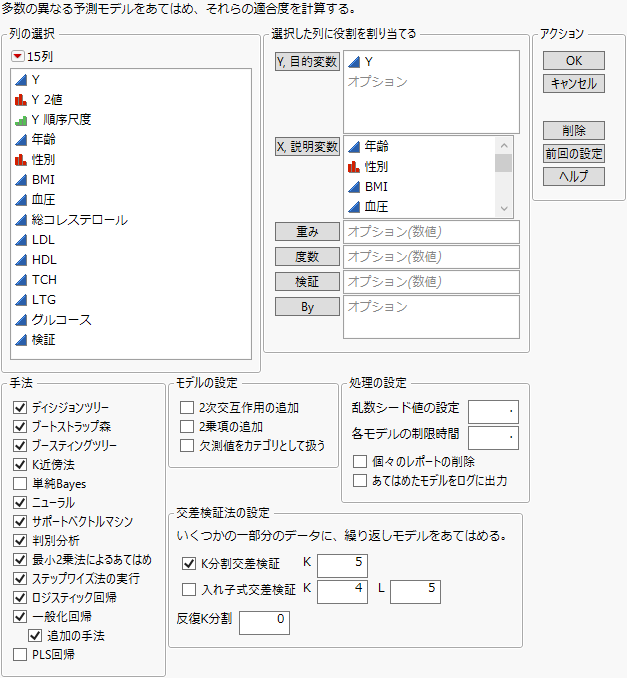Toggle ニューラル checkbox
The image size is (627, 678).
(20, 502)
